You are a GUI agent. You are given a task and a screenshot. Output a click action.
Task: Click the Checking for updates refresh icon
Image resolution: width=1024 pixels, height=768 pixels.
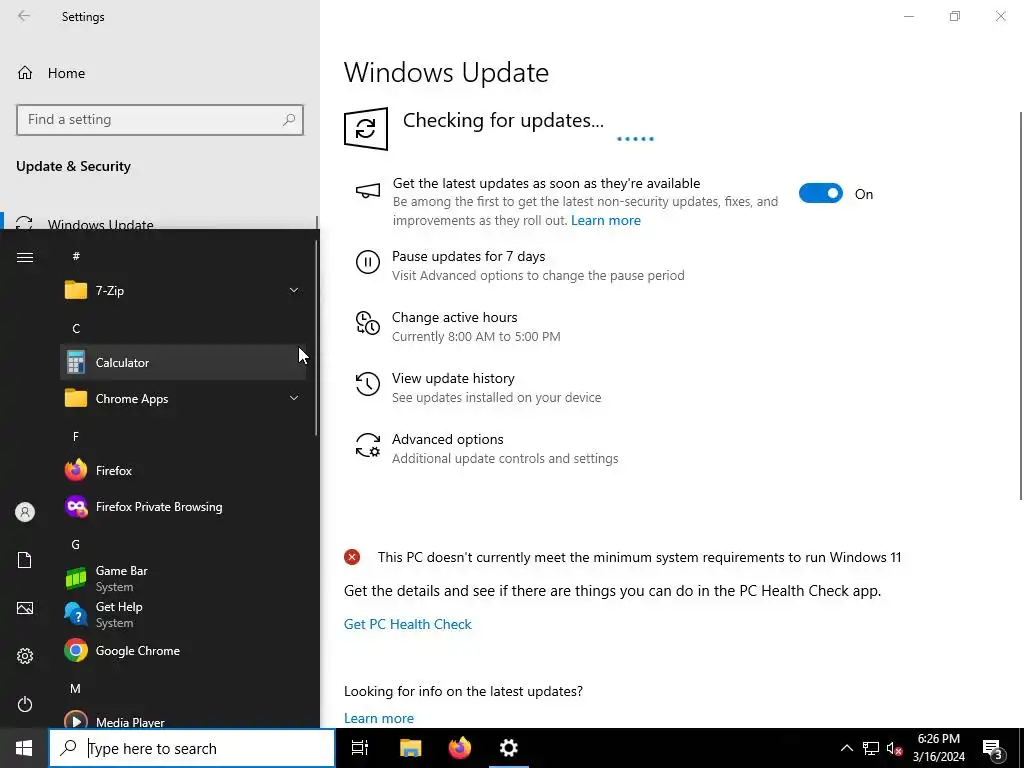click(x=366, y=129)
